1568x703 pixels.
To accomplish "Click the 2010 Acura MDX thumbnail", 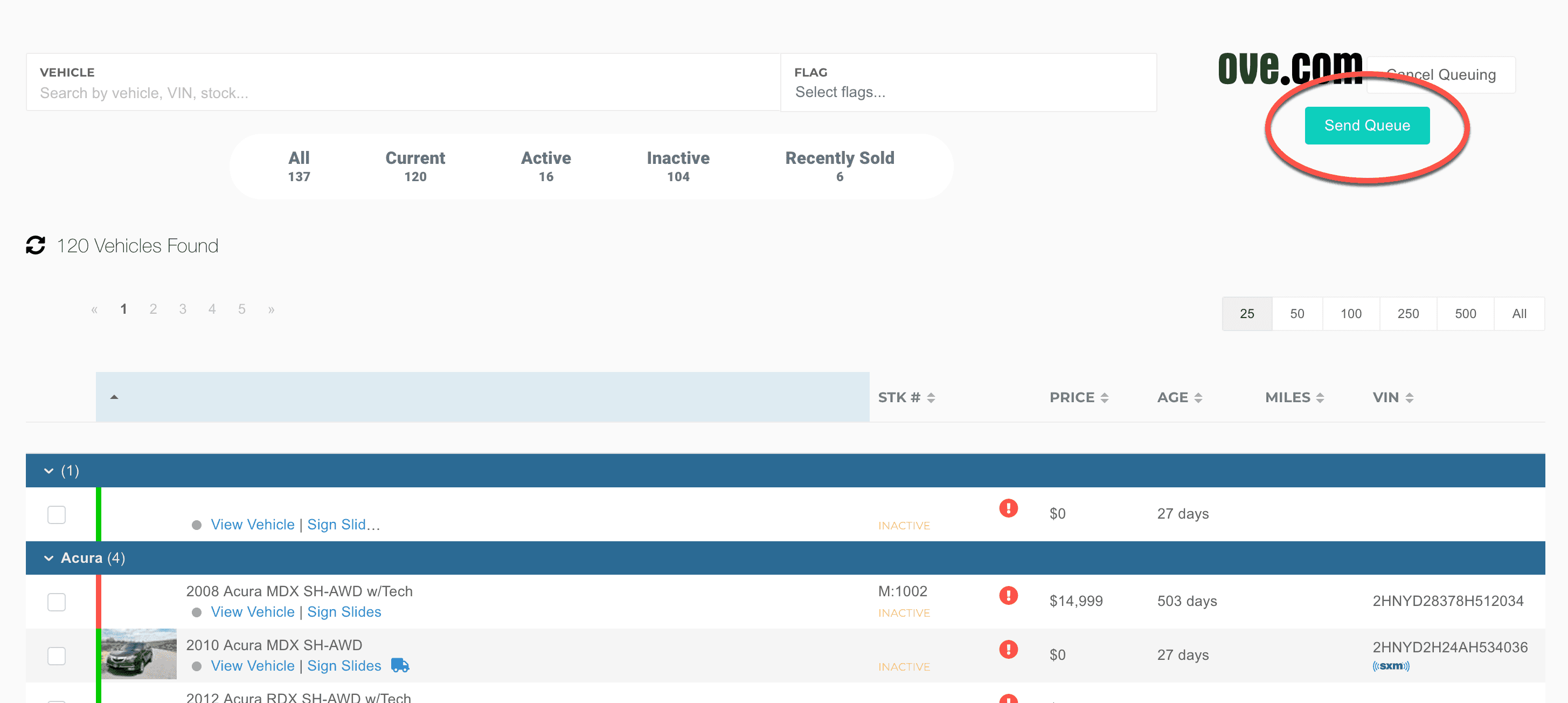I will [x=139, y=654].
